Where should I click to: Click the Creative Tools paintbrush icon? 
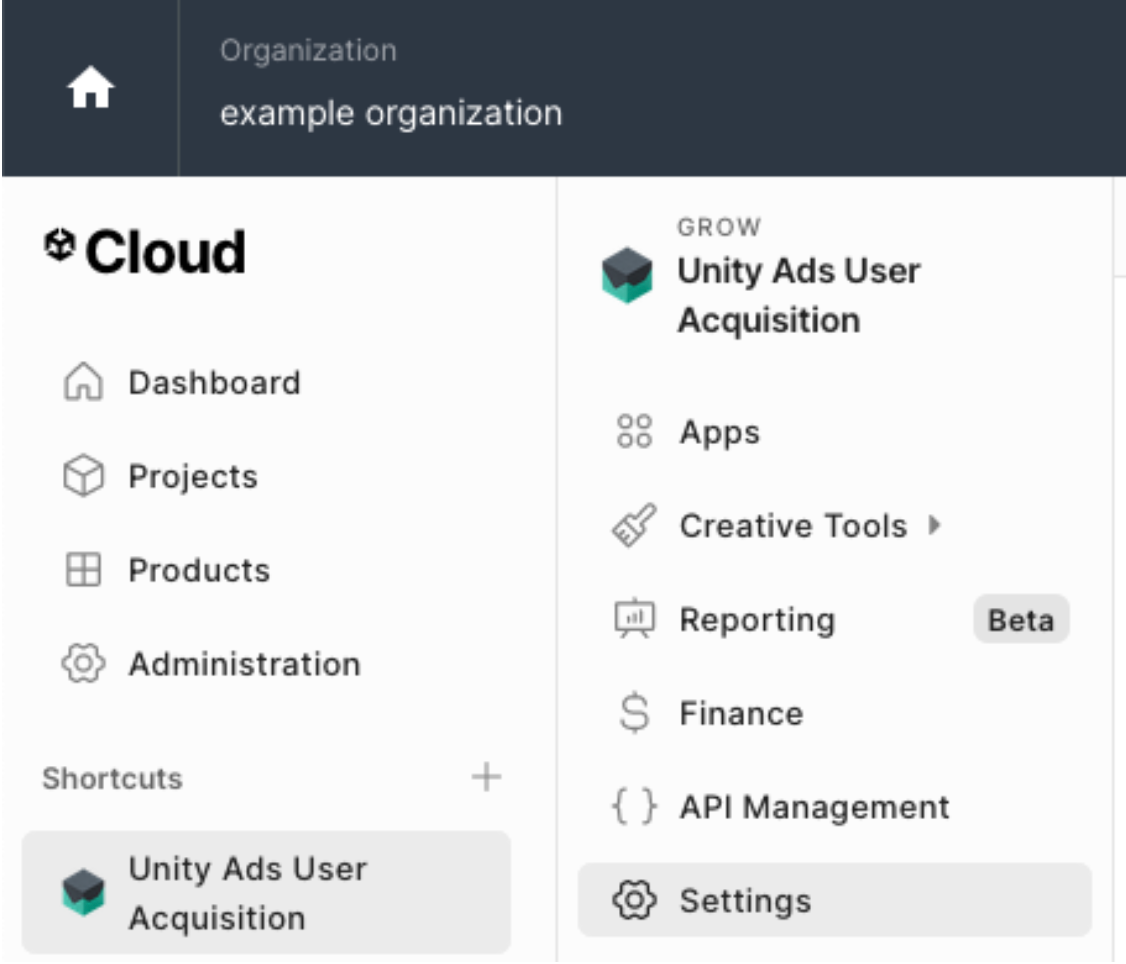pyautogui.click(x=634, y=525)
